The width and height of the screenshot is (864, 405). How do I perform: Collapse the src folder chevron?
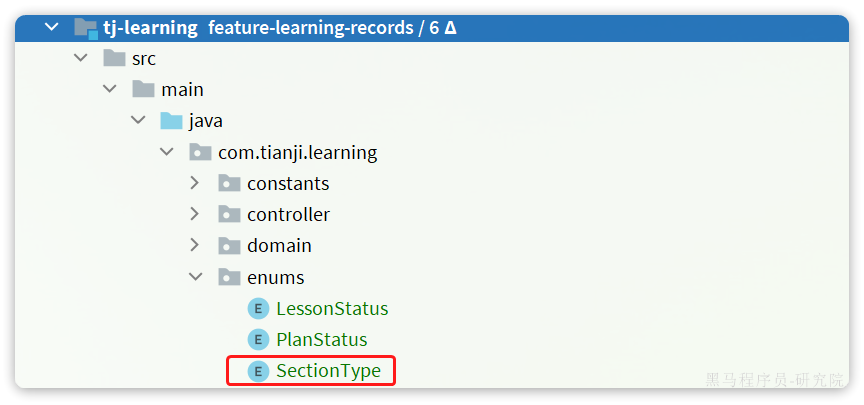click(x=81, y=57)
